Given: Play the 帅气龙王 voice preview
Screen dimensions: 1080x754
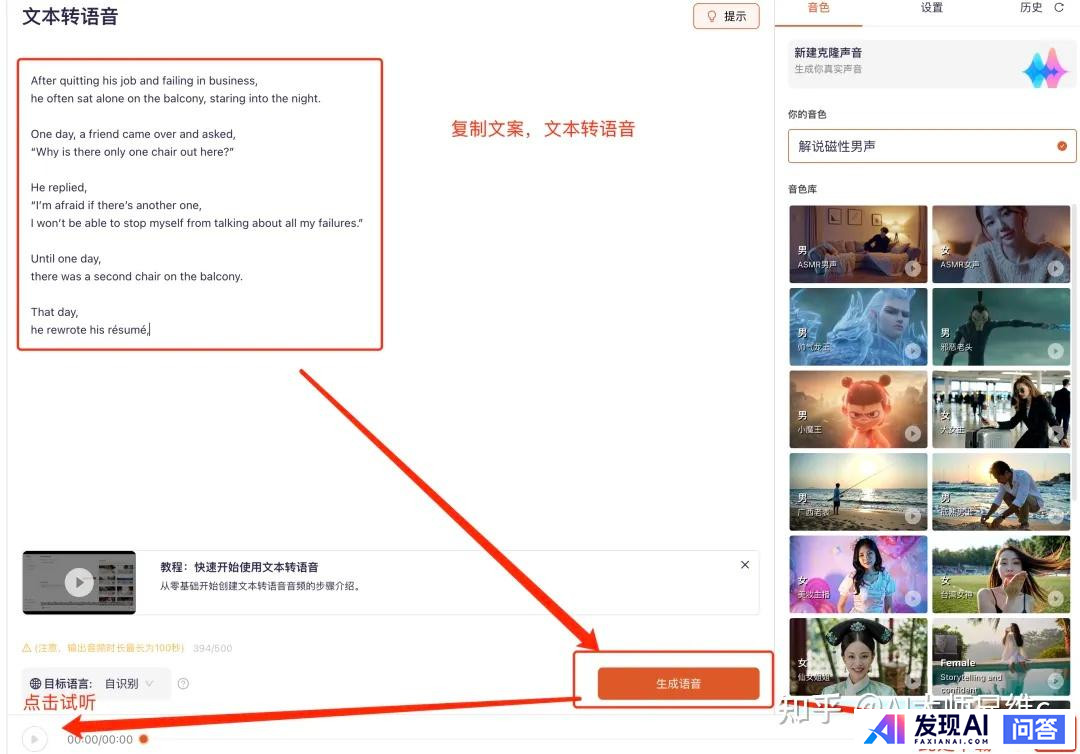Looking at the screenshot, I should coord(912,351).
